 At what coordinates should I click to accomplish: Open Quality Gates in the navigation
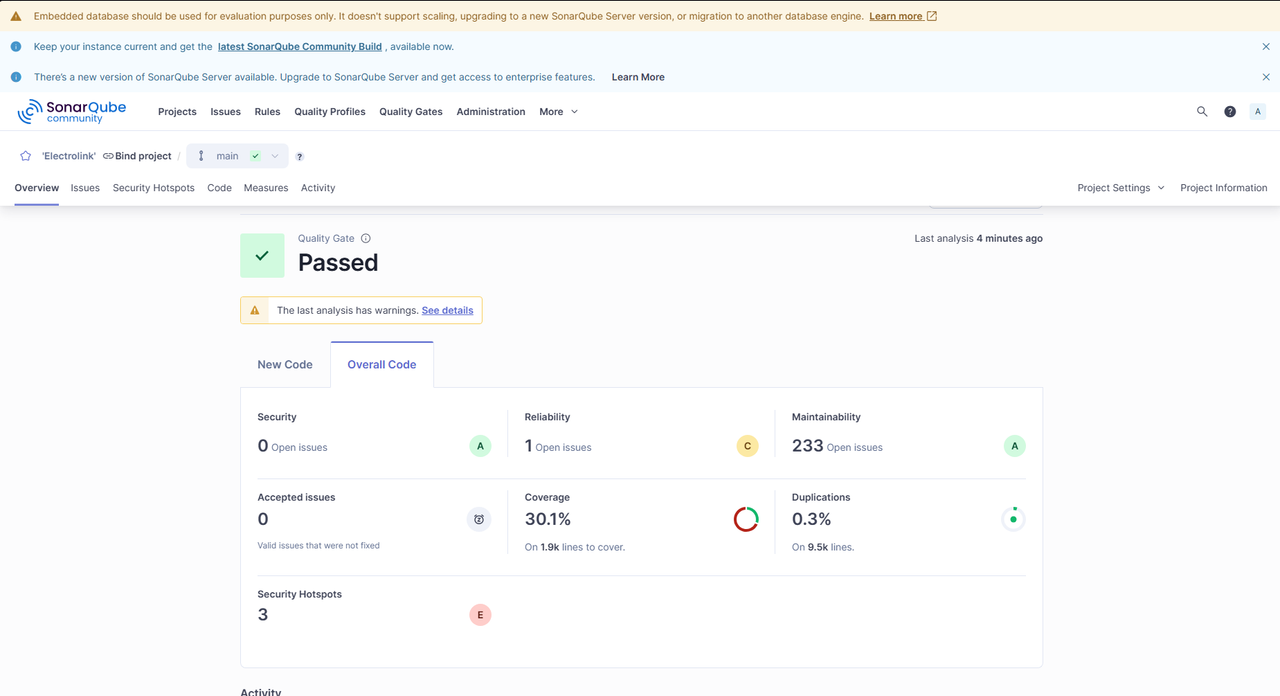tap(411, 112)
